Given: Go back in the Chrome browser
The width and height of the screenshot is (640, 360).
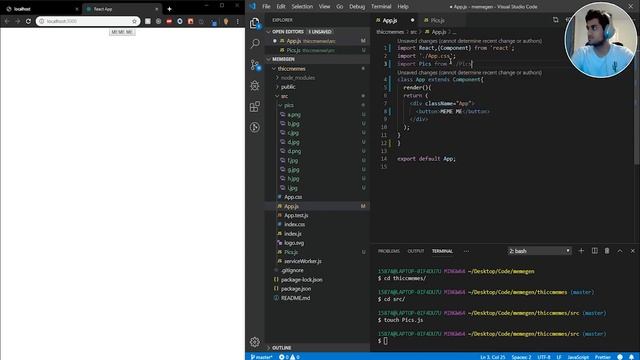Looking at the screenshot, I should click(x=7, y=21).
